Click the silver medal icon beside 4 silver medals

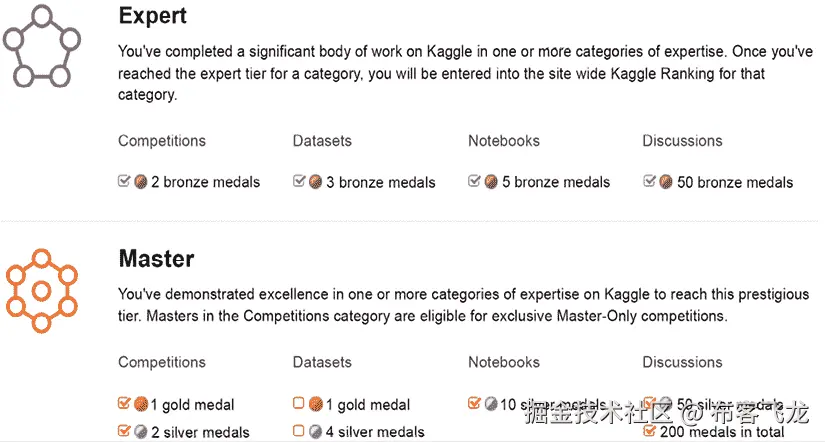coord(315,432)
